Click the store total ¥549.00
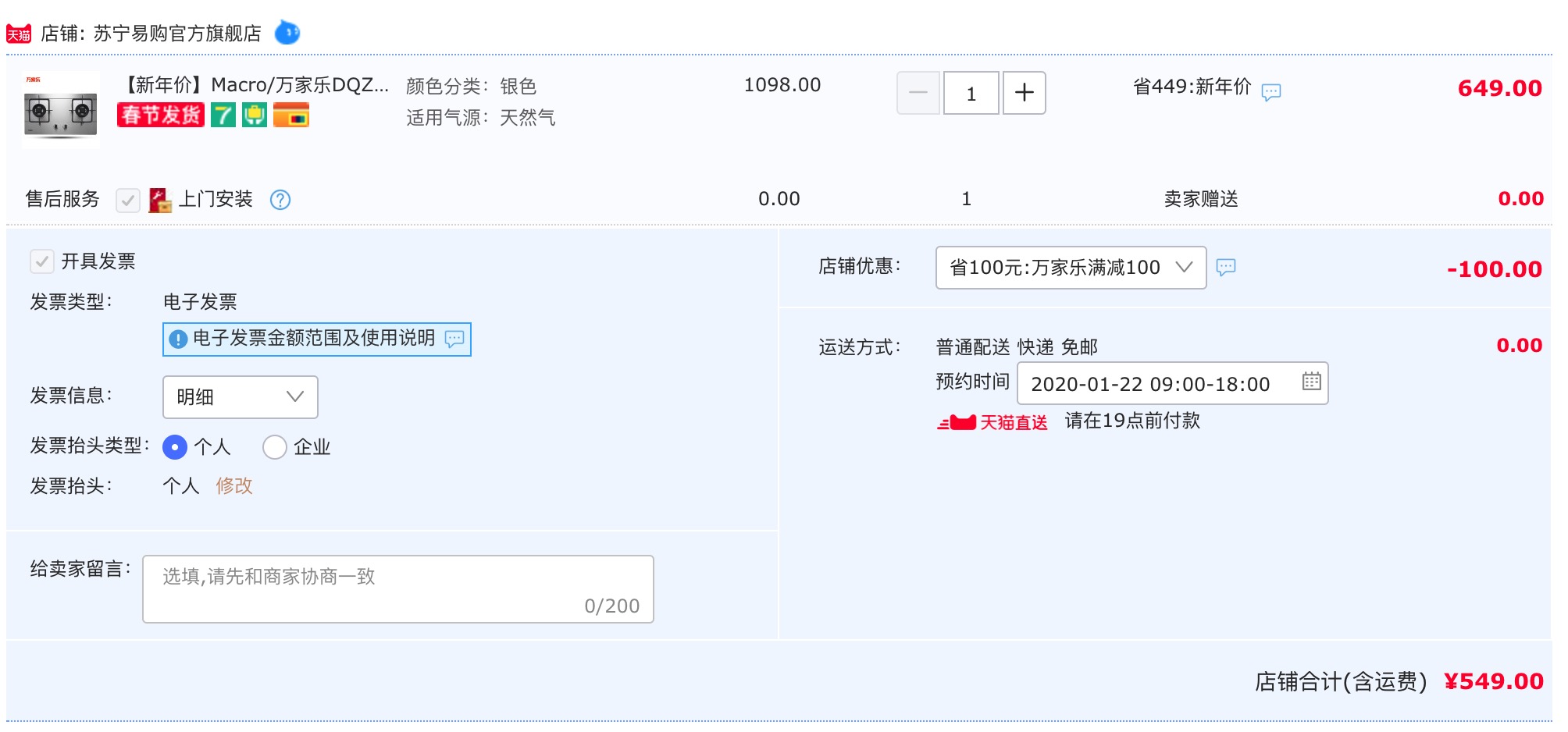The width and height of the screenshot is (1568, 732). [1494, 681]
